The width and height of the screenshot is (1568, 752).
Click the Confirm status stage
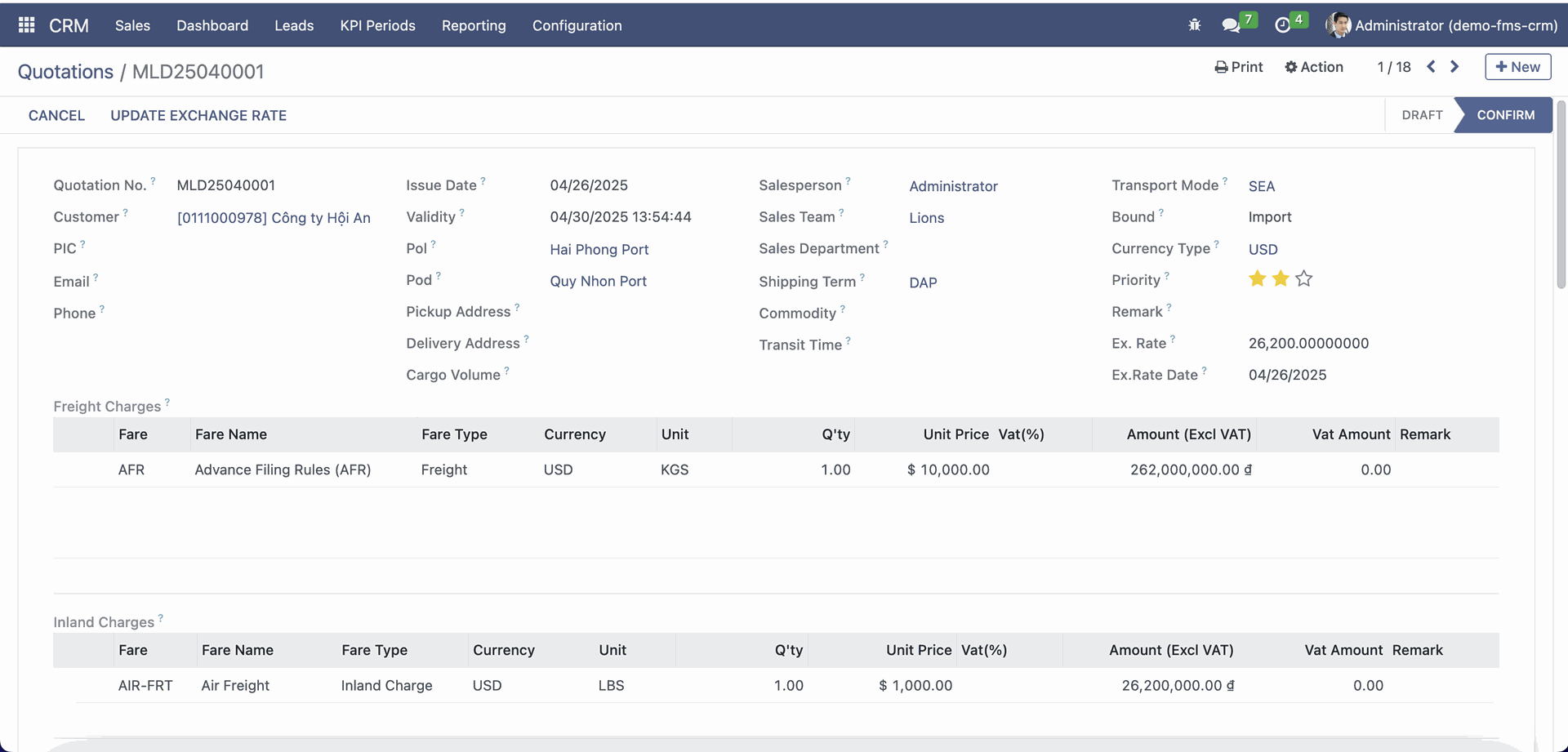[x=1504, y=115]
